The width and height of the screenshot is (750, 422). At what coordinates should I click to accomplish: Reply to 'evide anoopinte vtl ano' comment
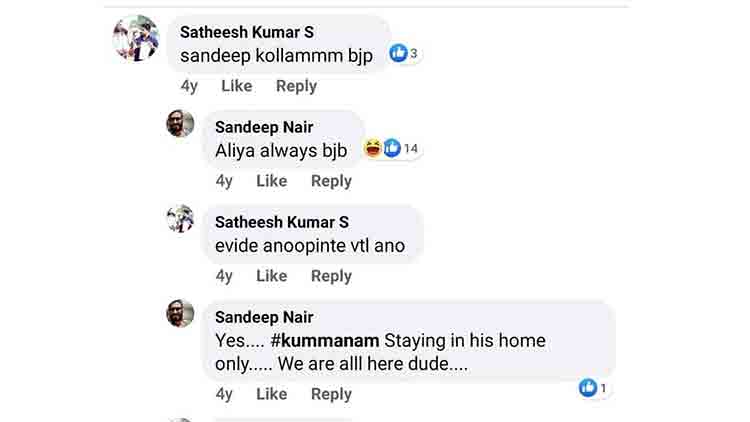331,276
